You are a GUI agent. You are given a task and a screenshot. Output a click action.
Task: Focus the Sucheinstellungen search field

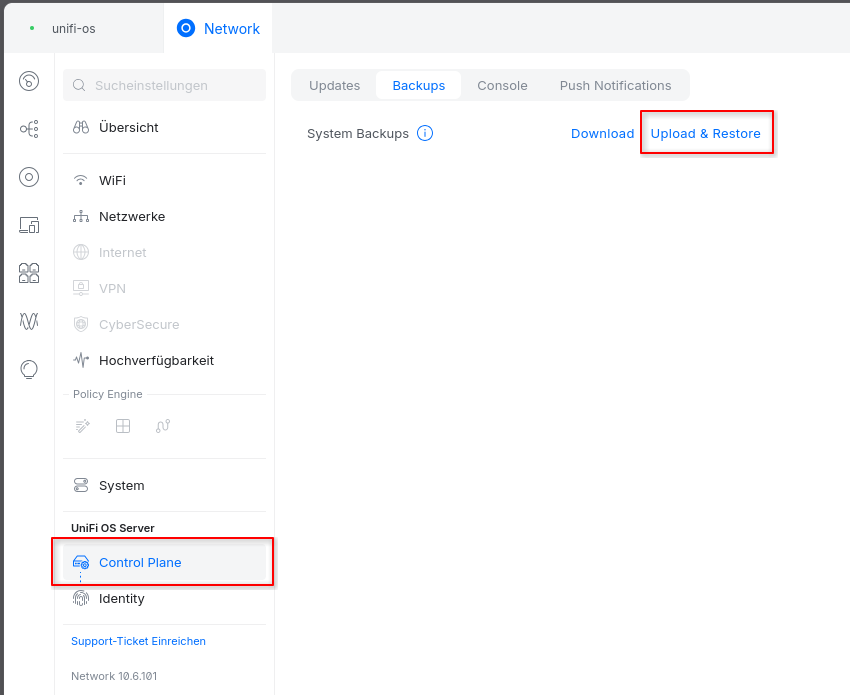coord(164,85)
